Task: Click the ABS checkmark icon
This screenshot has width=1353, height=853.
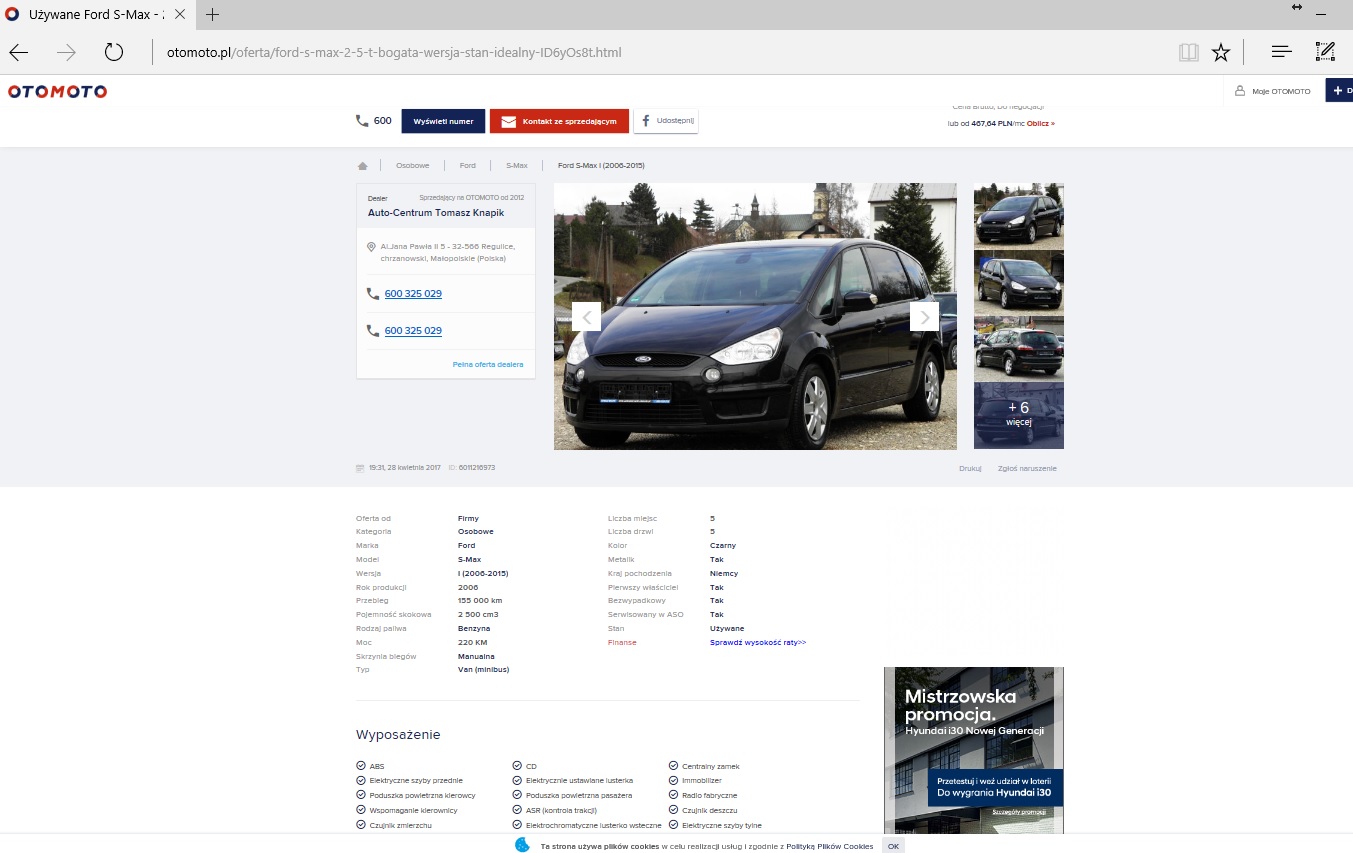Action: 361,766
